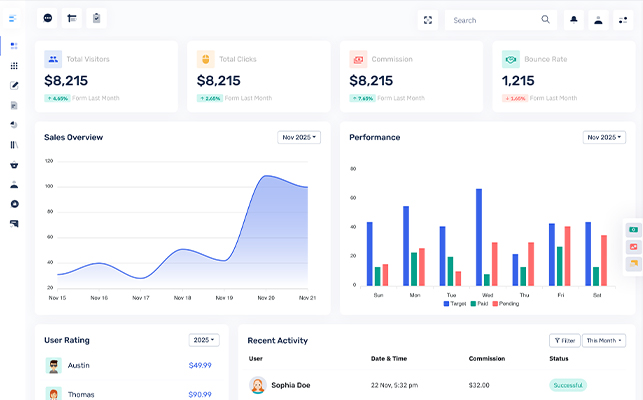Open the user profile icon in header
Screen dimensions: 643x400
point(598,19)
